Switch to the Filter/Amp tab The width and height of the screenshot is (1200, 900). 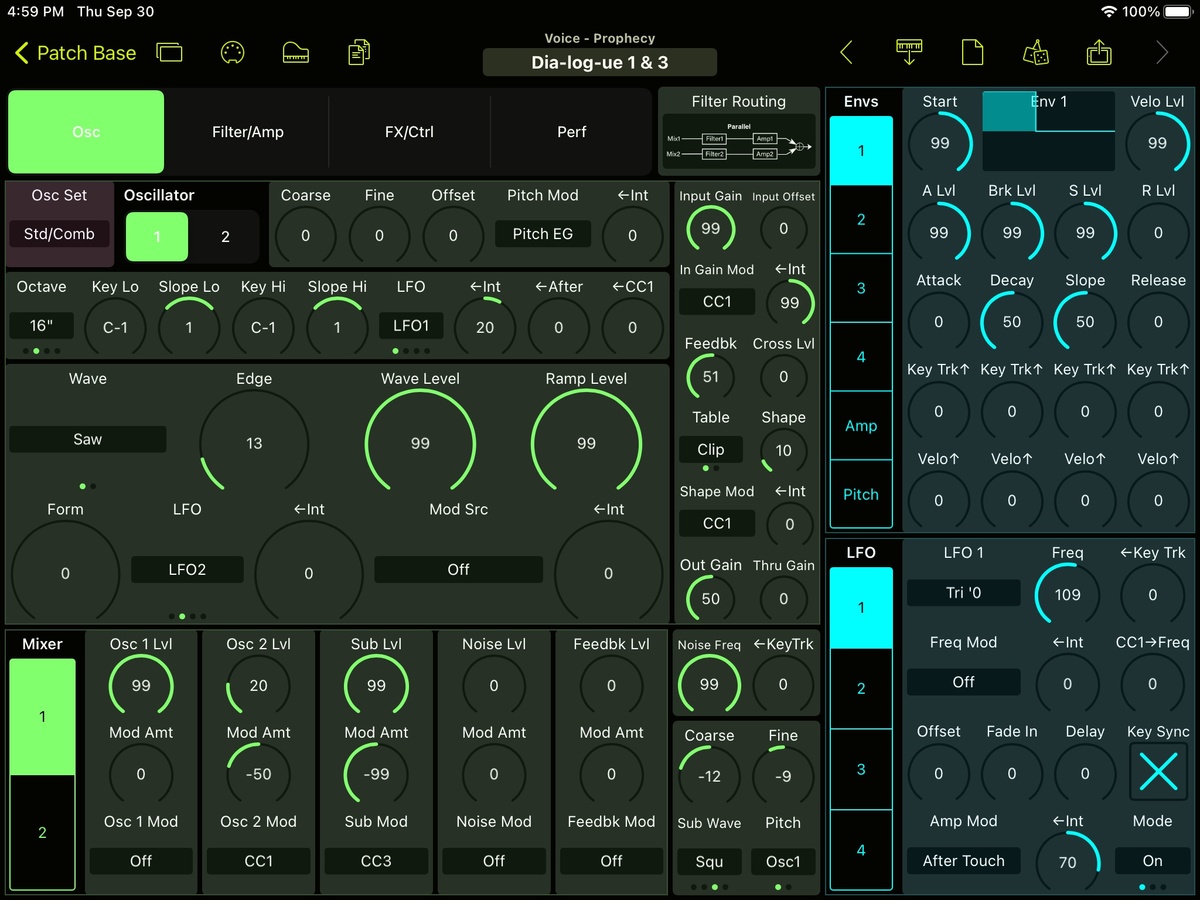point(247,131)
